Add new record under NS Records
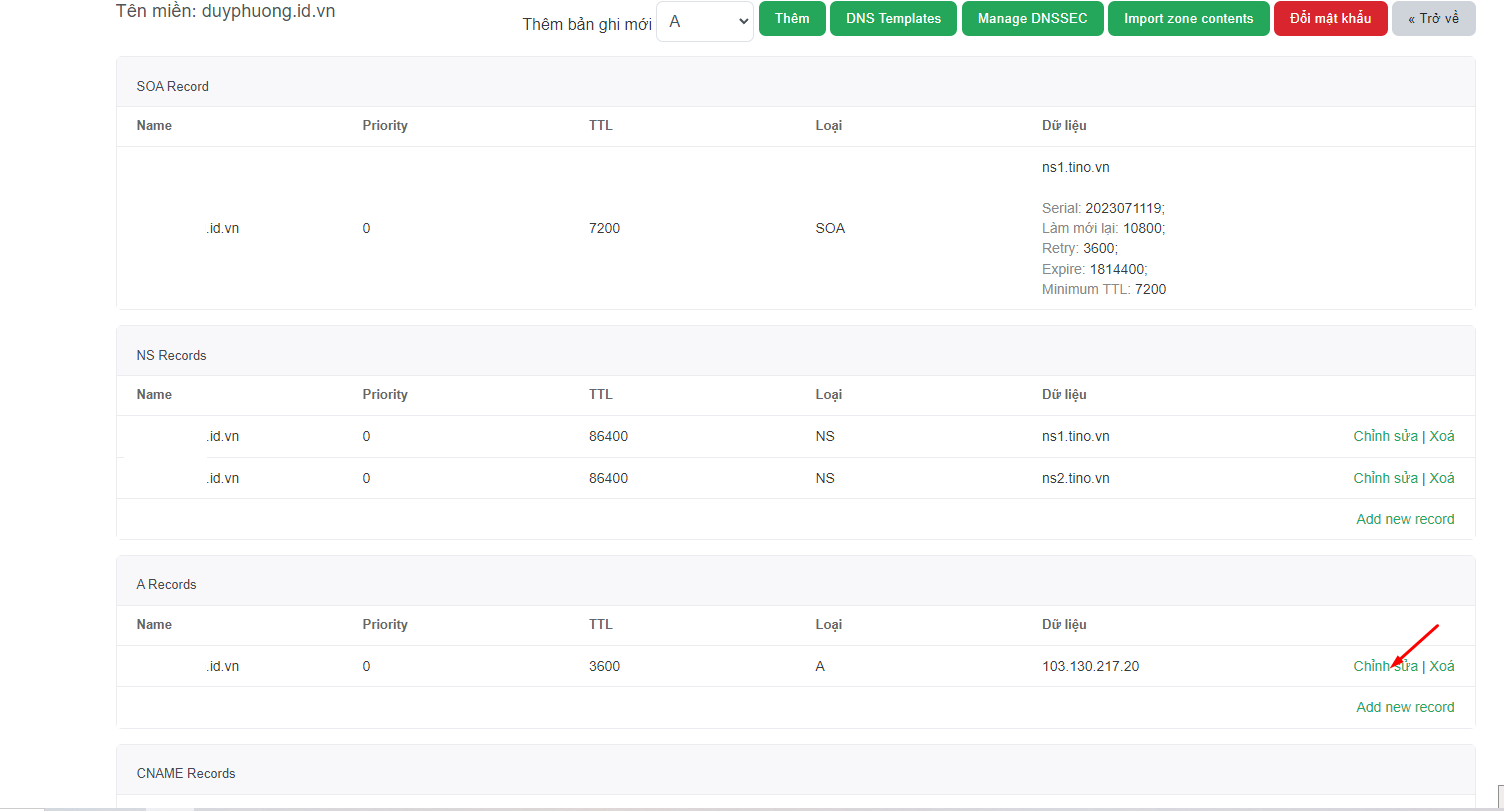This screenshot has height=811, width=1504. (1405, 519)
